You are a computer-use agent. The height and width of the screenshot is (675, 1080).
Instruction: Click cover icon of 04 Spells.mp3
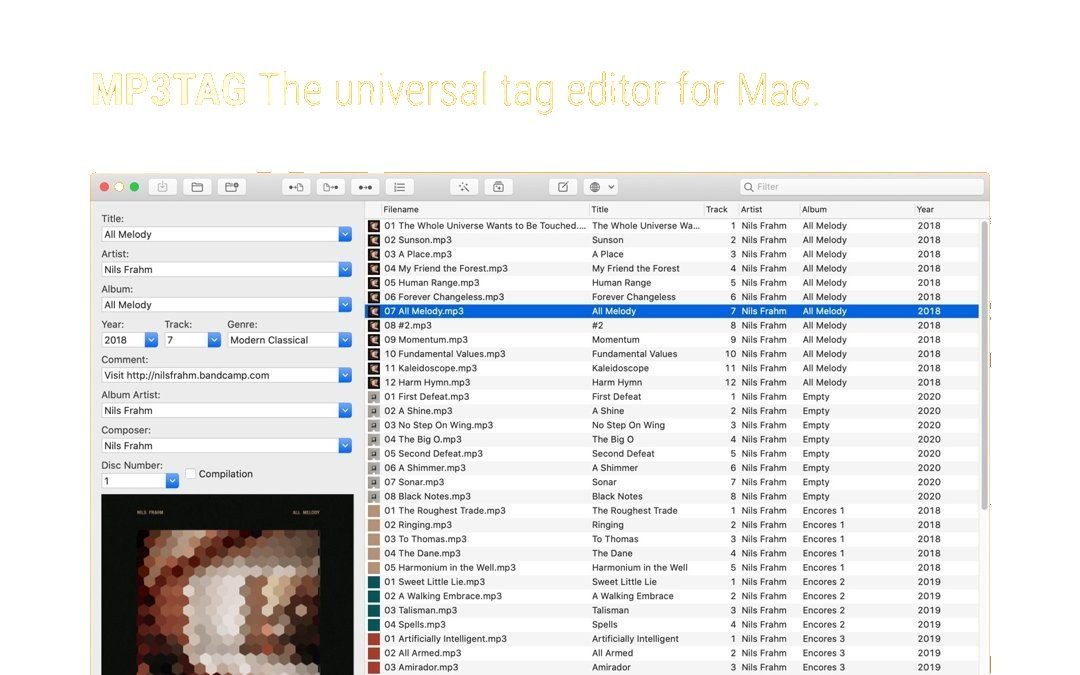(x=374, y=625)
